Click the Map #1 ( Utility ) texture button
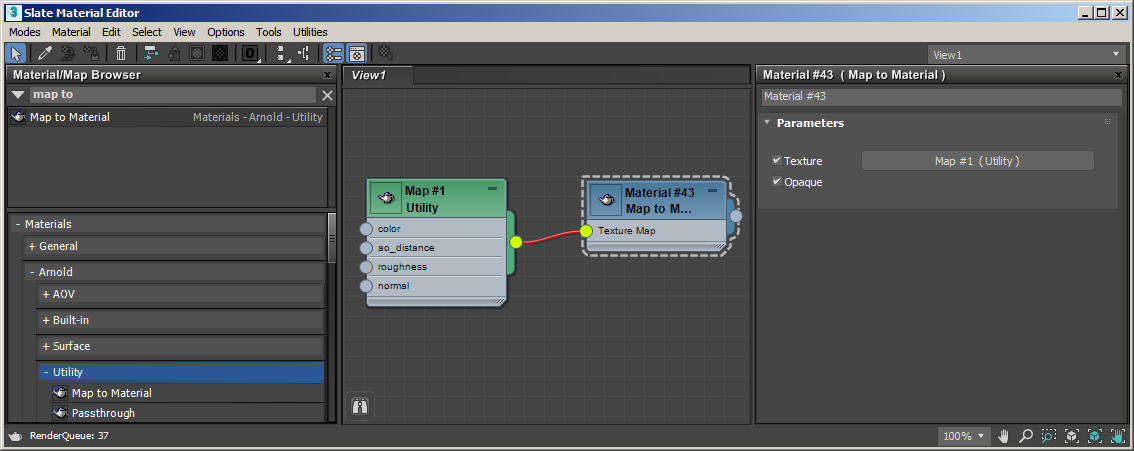Viewport: 1134px width, 451px height. tap(977, 161)
